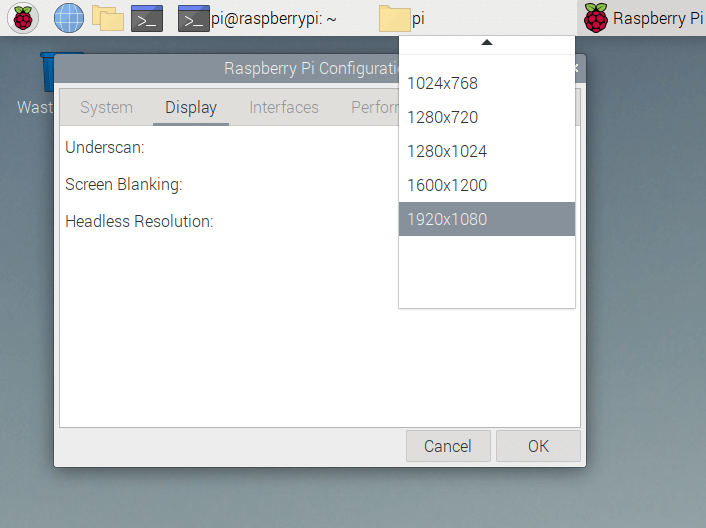Select the Display tab
706x528 pixels.
click(191, 108)
